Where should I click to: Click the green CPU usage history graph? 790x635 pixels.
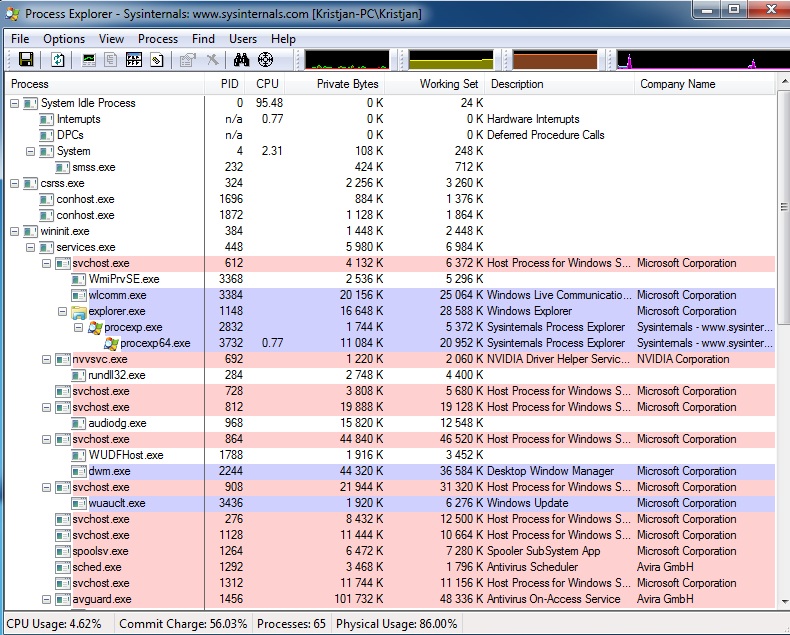point(347,59)
